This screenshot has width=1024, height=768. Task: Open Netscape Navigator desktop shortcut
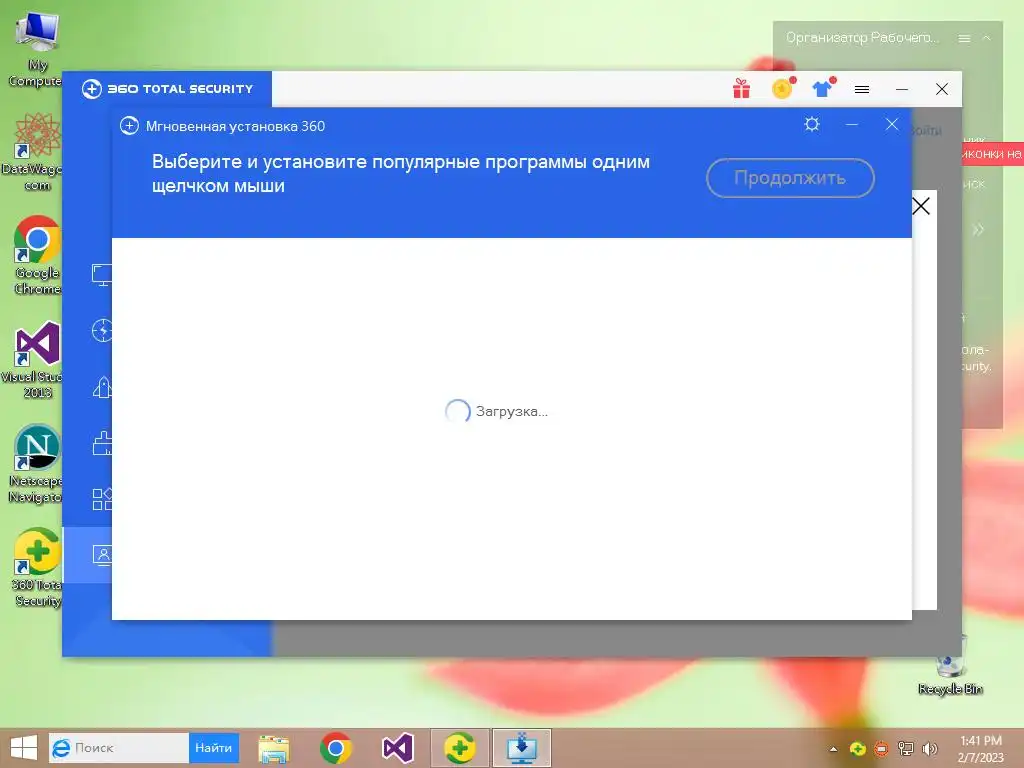[36, 464]
